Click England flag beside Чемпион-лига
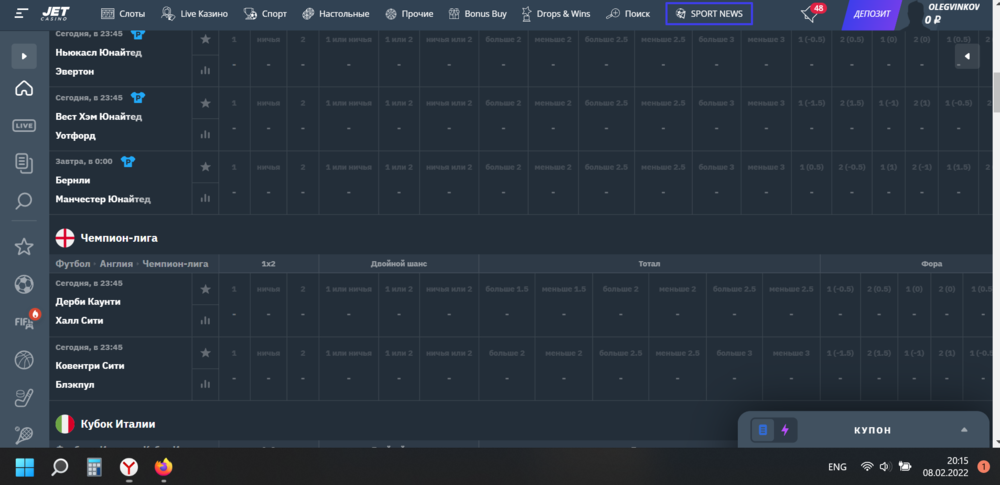 coord(65,238)
